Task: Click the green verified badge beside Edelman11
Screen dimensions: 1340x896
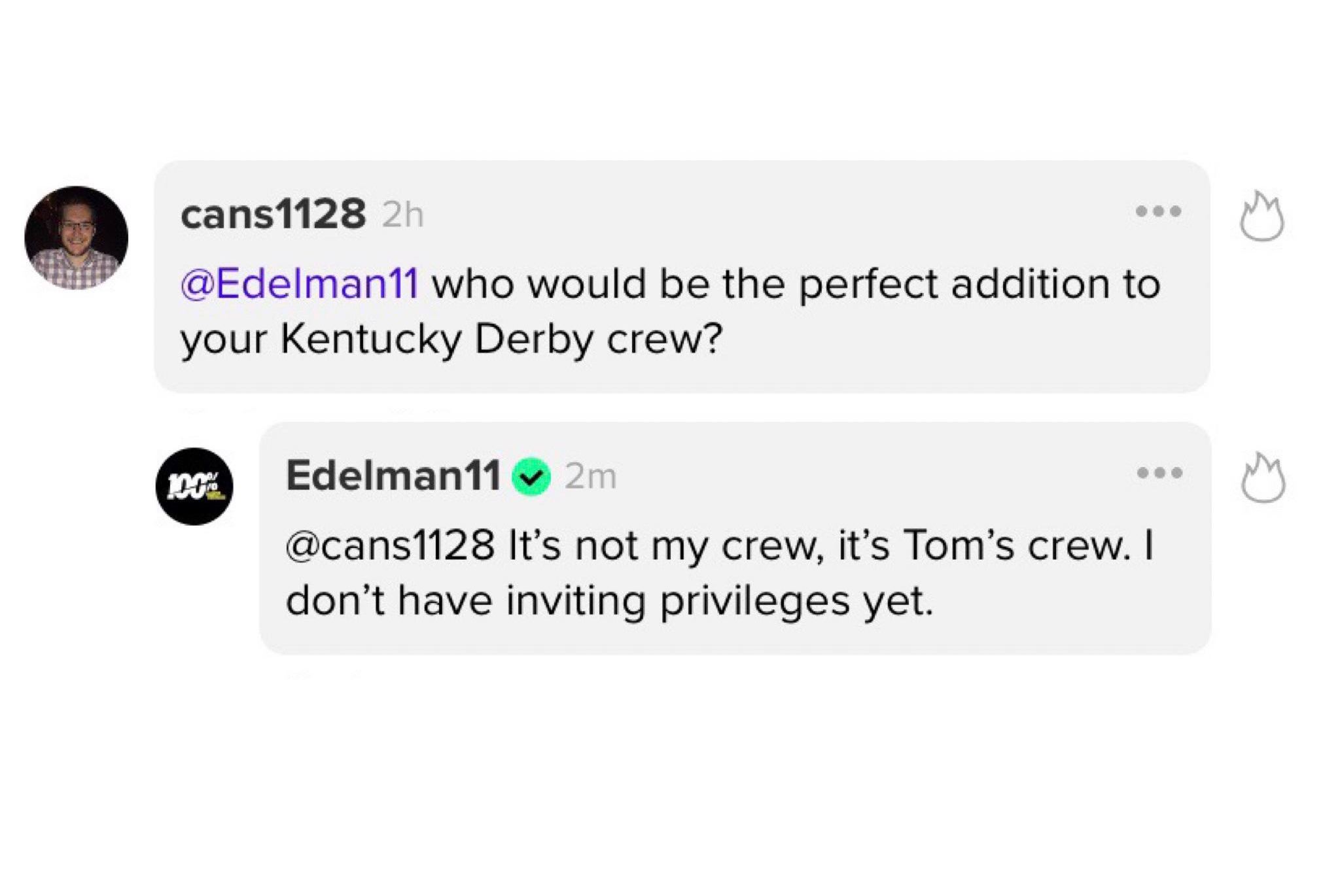Action: 531,476
